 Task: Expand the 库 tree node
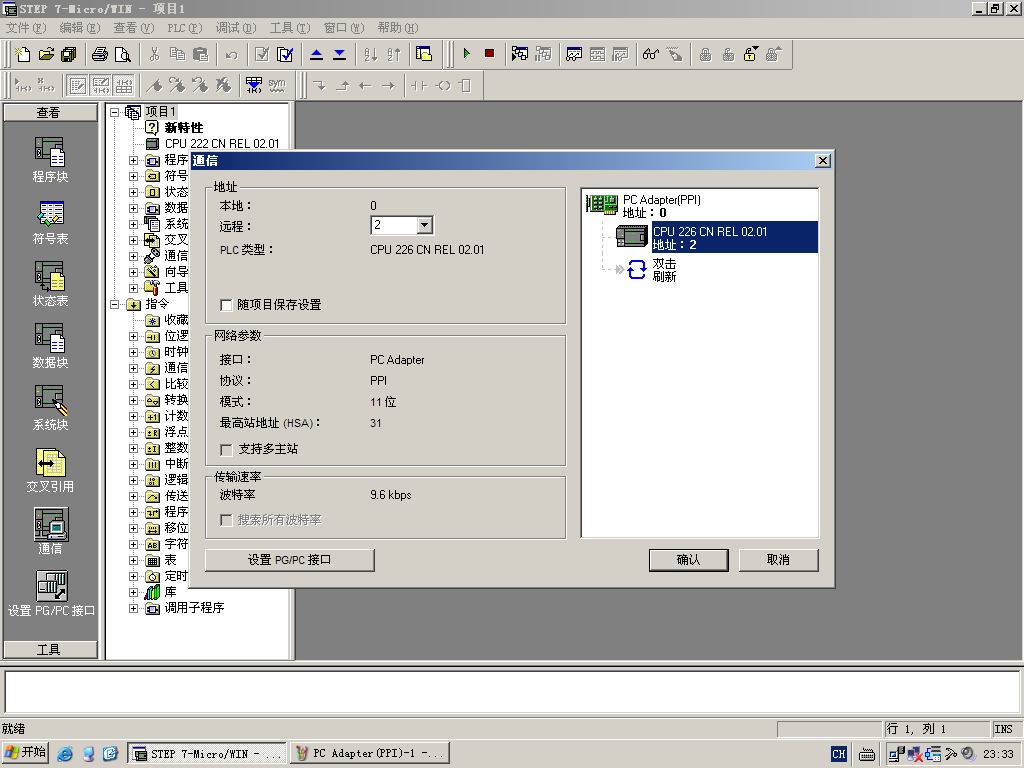pyautogui.click(x=133, y=592)
